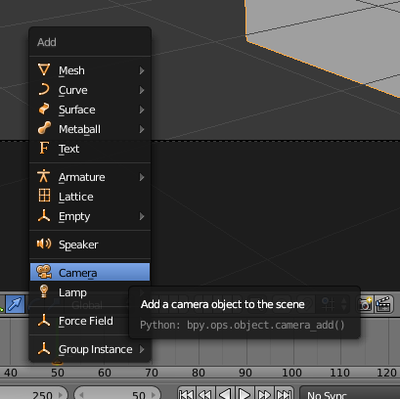The height and width of the screenshot is (399, 400).
Task: Expand the Empty submenu arrow
Action: pos(142,216)
